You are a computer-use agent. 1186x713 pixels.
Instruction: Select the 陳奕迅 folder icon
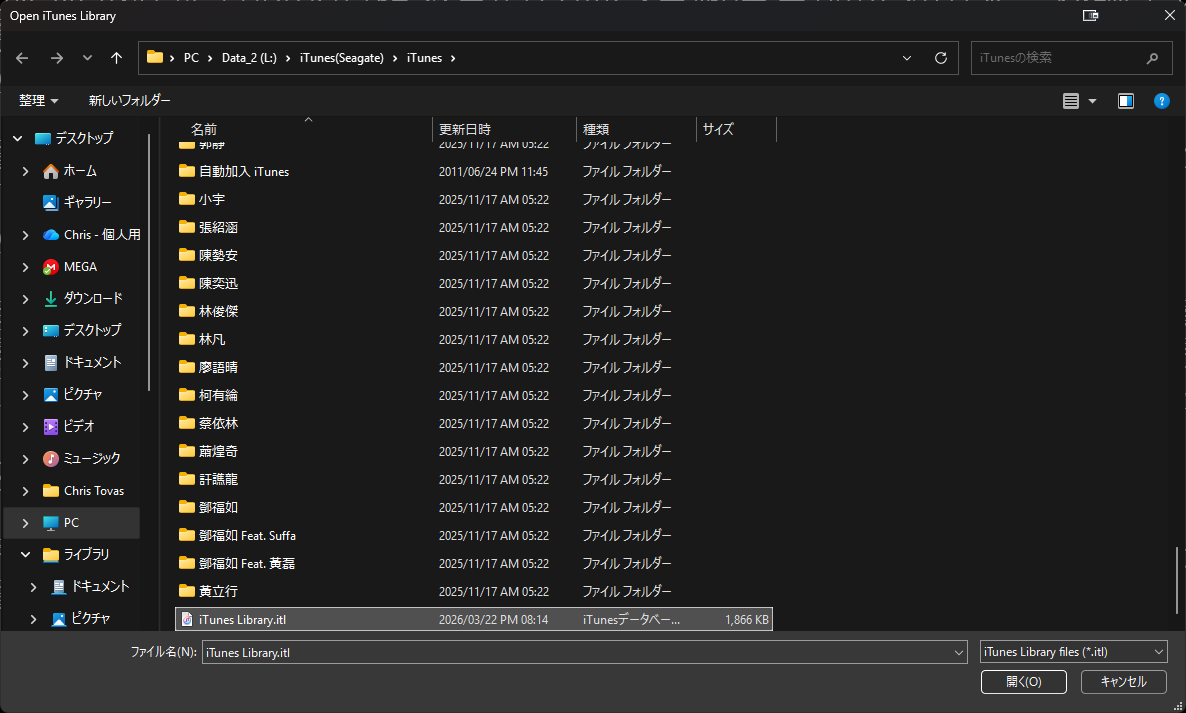pos(187,283)
